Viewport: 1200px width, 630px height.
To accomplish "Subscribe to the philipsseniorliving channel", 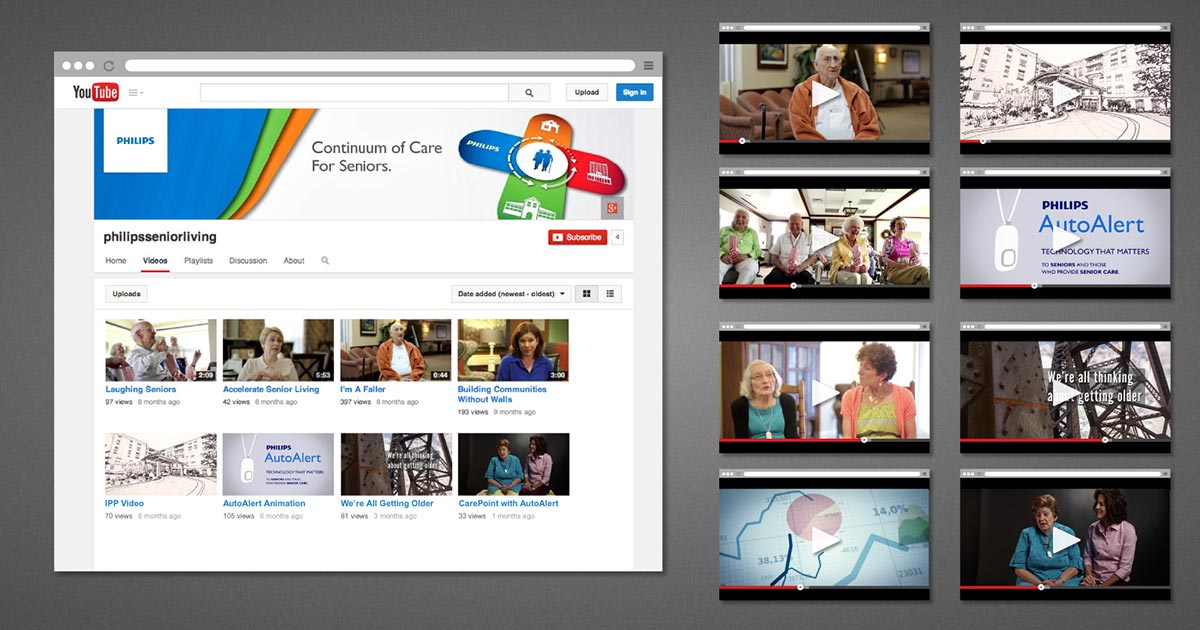I will click(x=577, y=237).
